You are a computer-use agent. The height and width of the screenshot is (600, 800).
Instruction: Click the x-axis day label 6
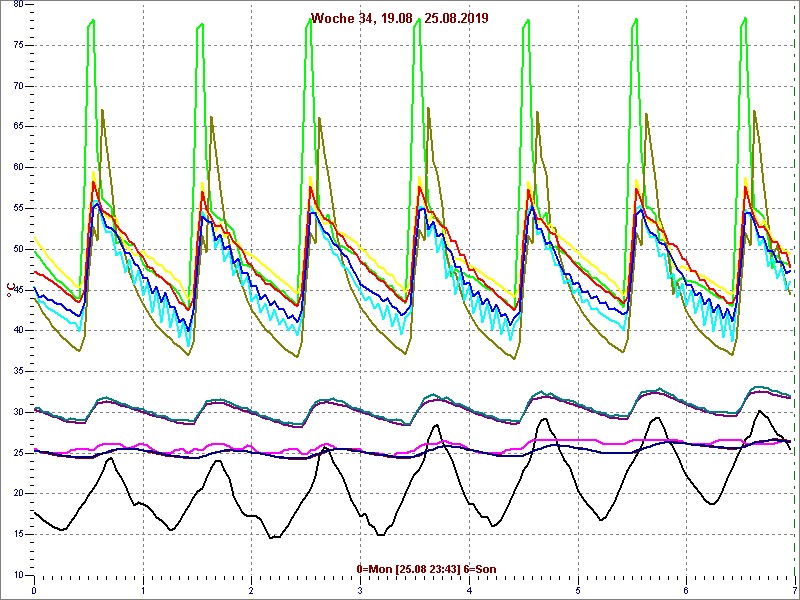[x=687, y=591]
